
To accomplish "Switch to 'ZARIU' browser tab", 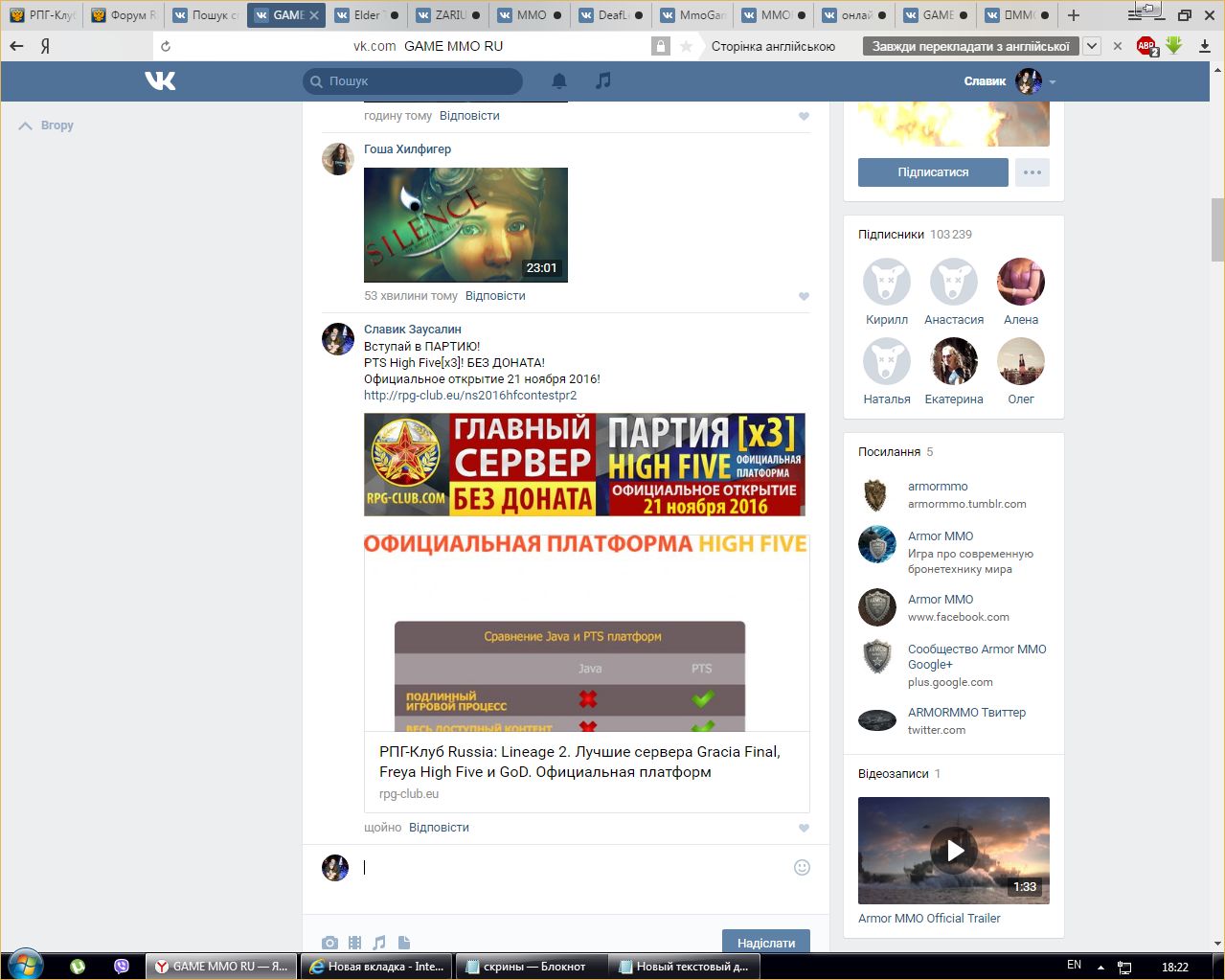I will (x=451, y=15).
